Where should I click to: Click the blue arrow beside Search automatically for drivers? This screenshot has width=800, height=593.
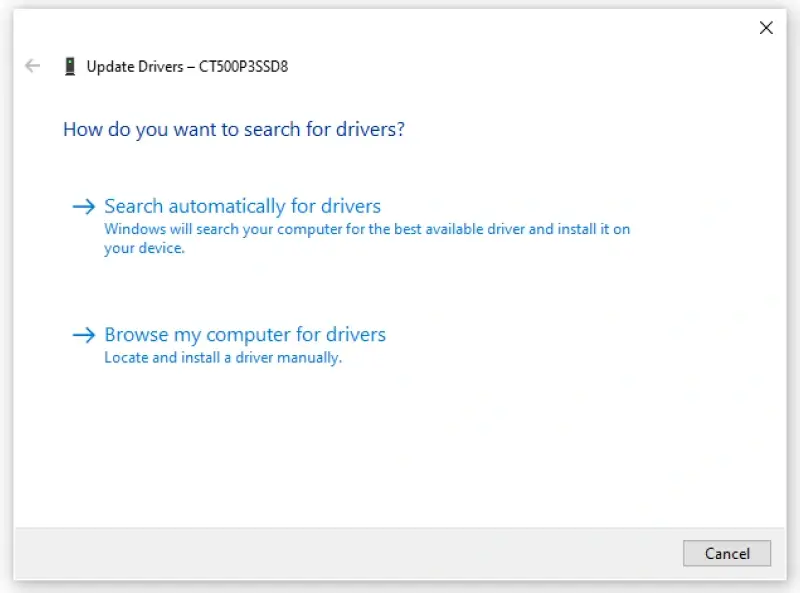(x=83, y=206)
